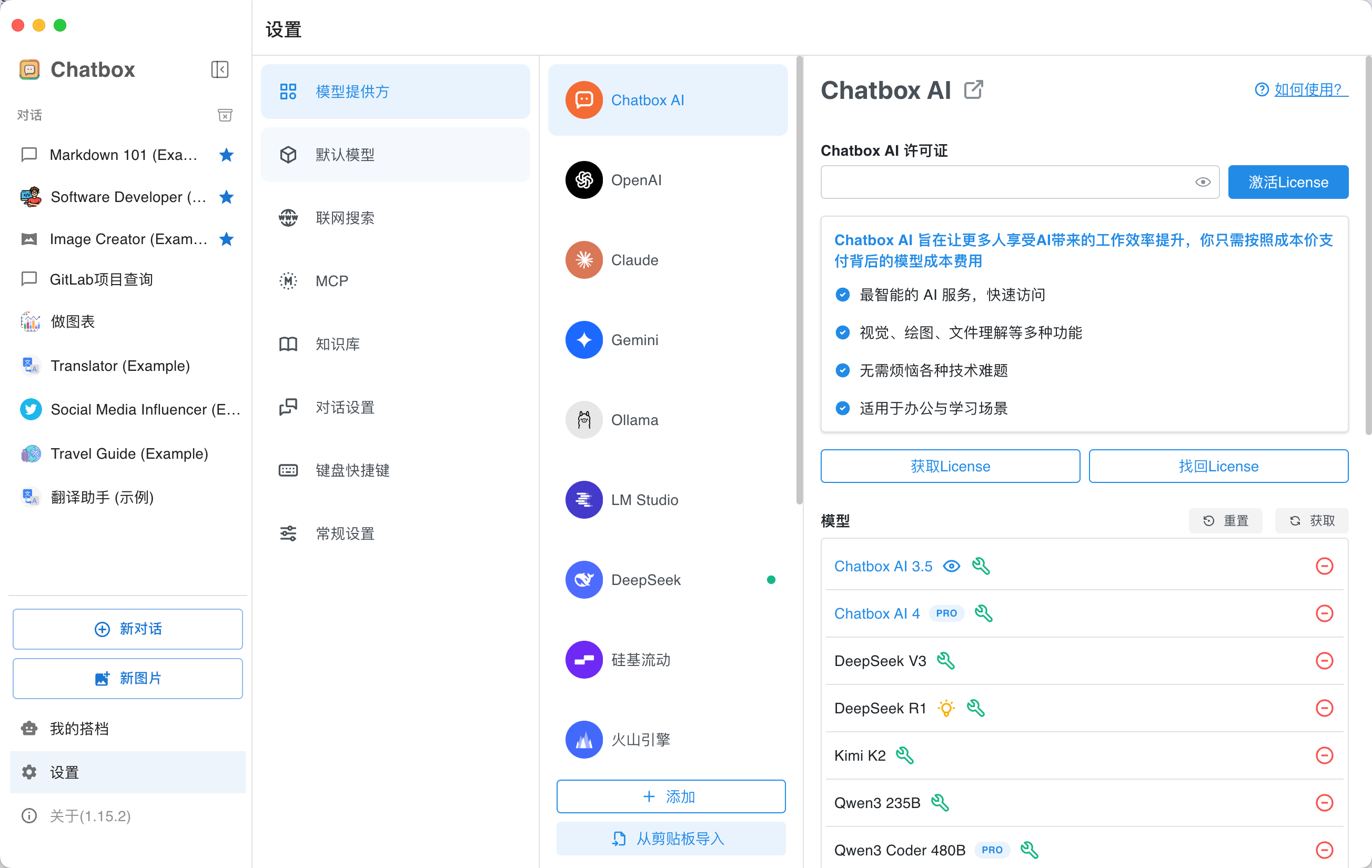This screenshot has width=1372, height=868.
Task: Collapse the Chatbox sidebar panel
Action: (x=219, y=69)
